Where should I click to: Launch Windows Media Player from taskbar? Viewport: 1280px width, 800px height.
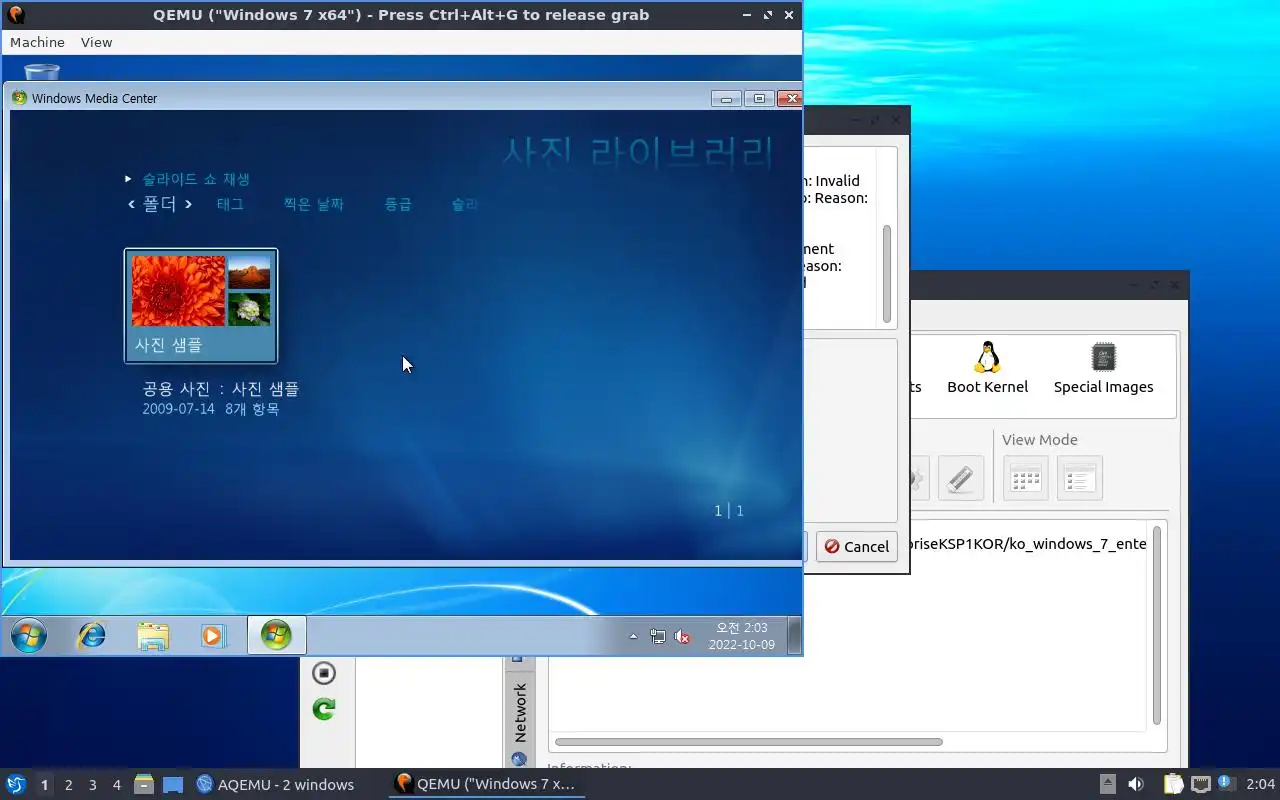pos(214,635)
